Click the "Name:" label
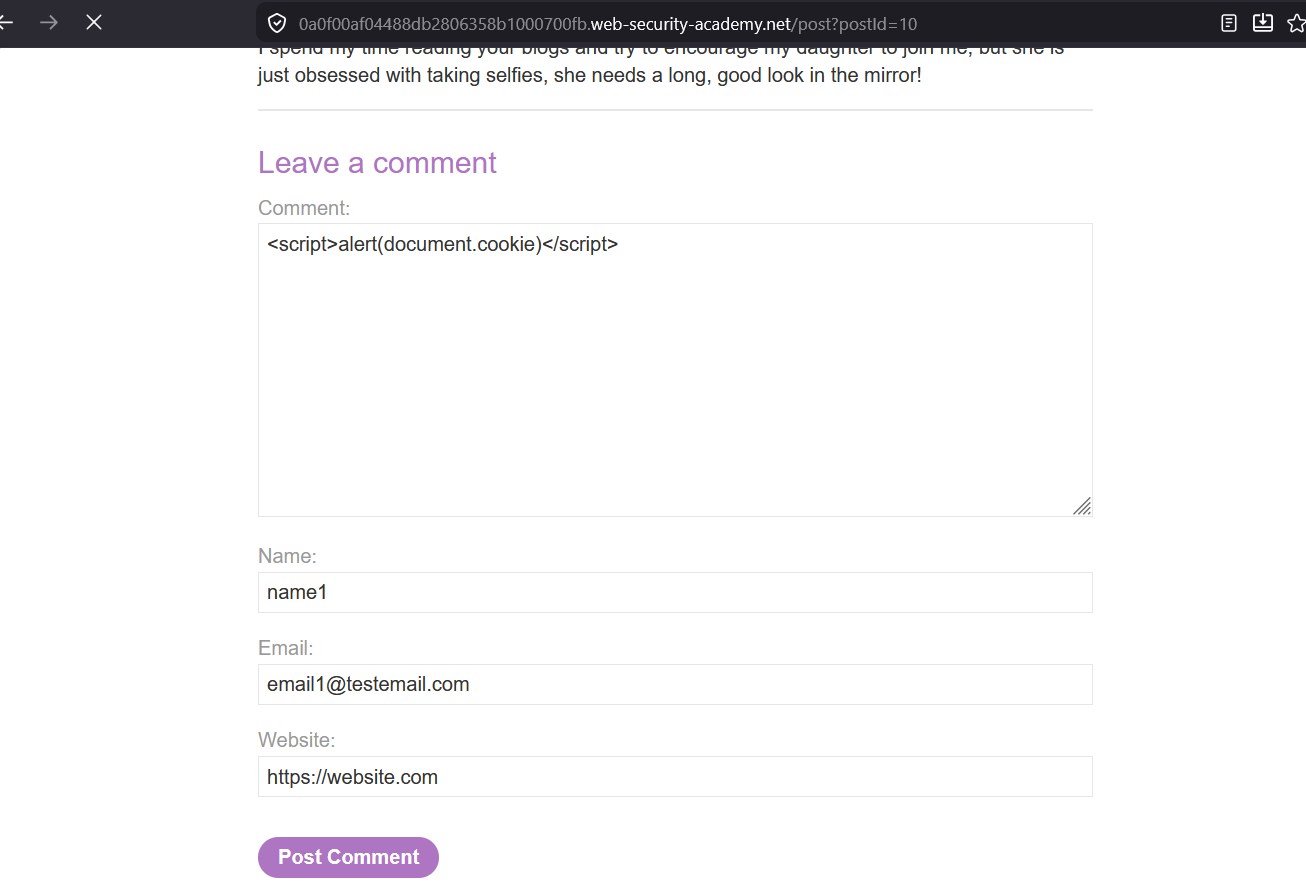Screen dimensions: 1306x888 coord(287,556)
